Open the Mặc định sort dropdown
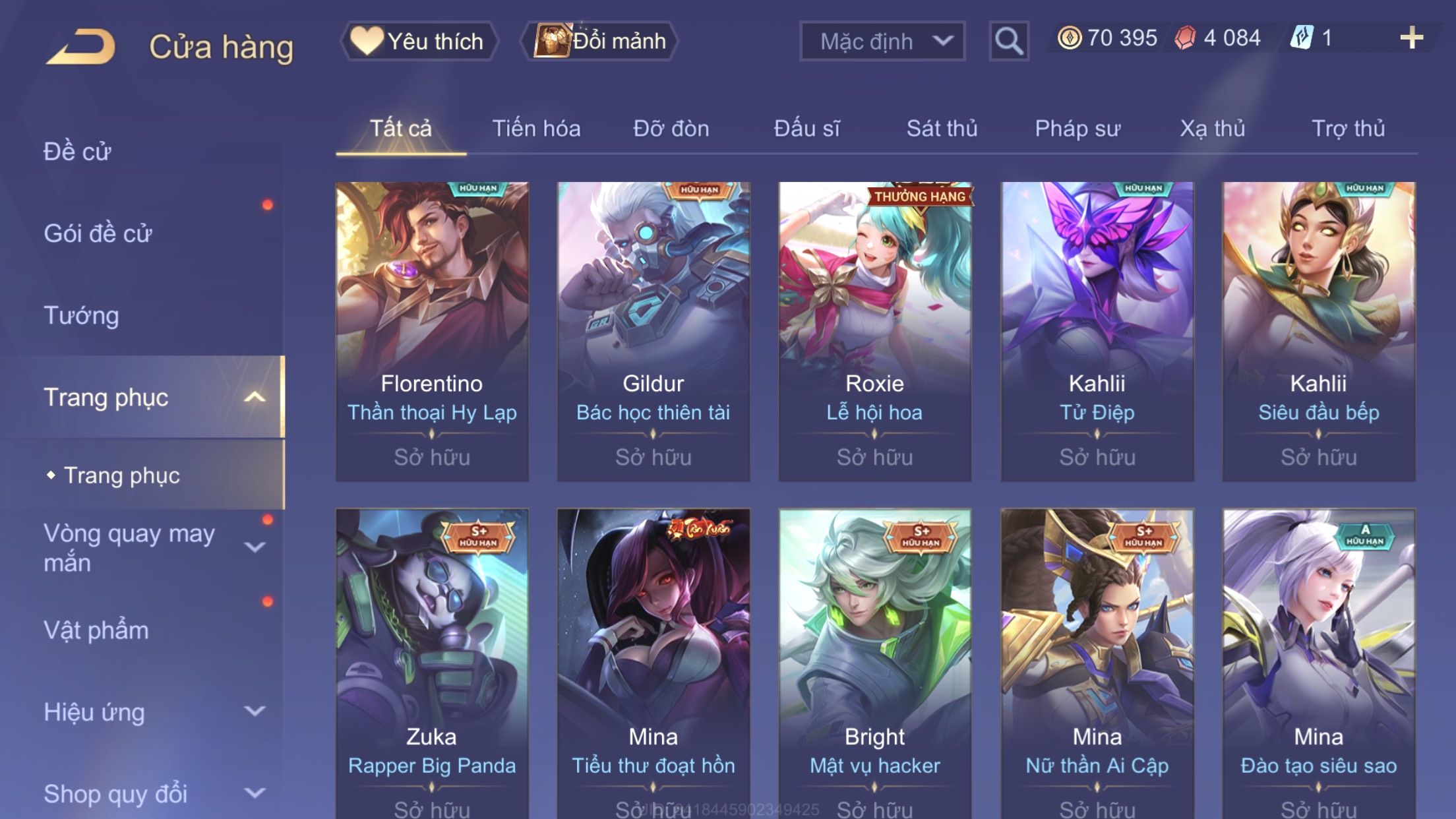This screenshot has height=819, width=1456. coord(882,41)
